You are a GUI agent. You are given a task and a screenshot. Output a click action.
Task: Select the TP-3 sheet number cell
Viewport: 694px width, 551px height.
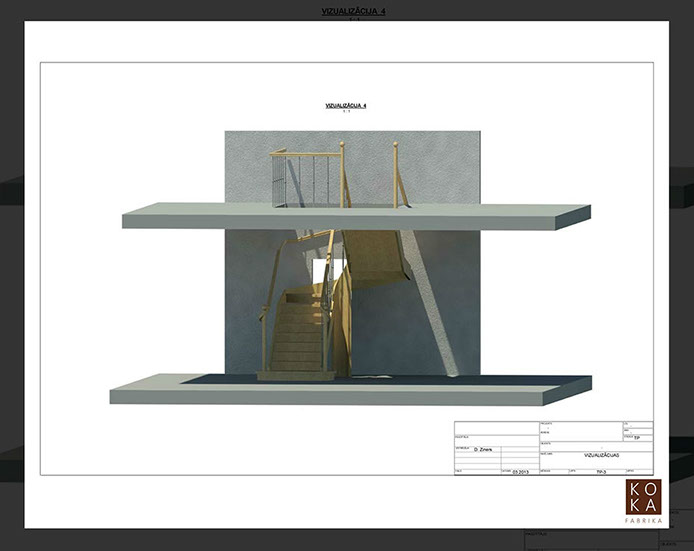point(601,470)
